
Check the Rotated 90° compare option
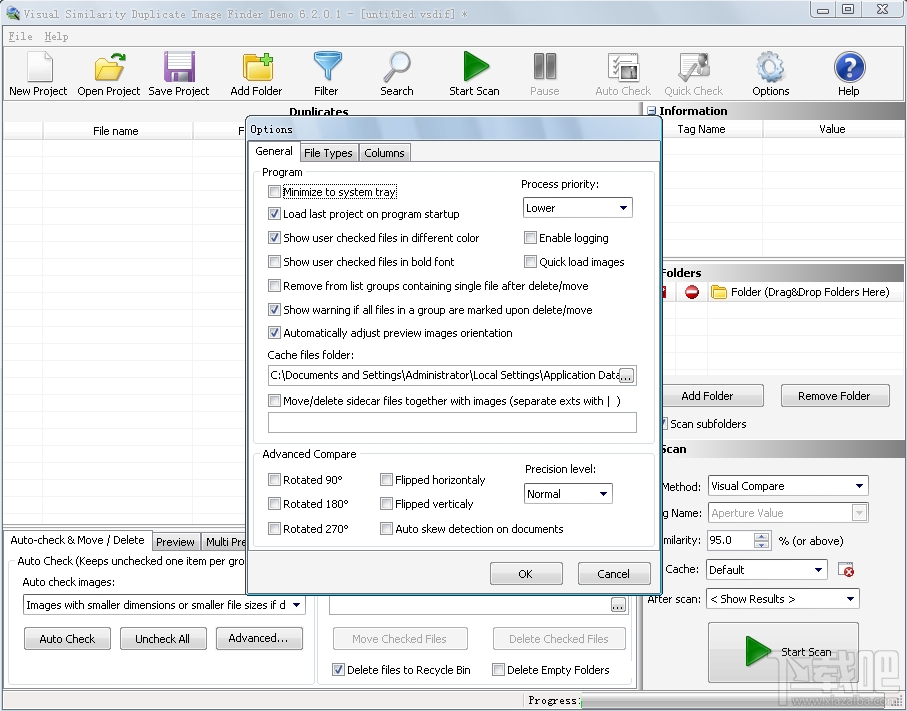[x=275, y=480]
